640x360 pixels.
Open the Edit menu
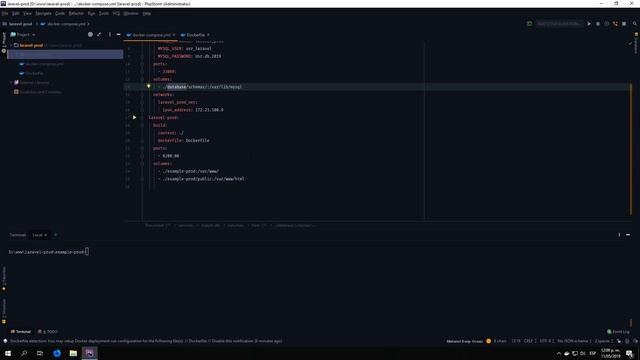16,13
